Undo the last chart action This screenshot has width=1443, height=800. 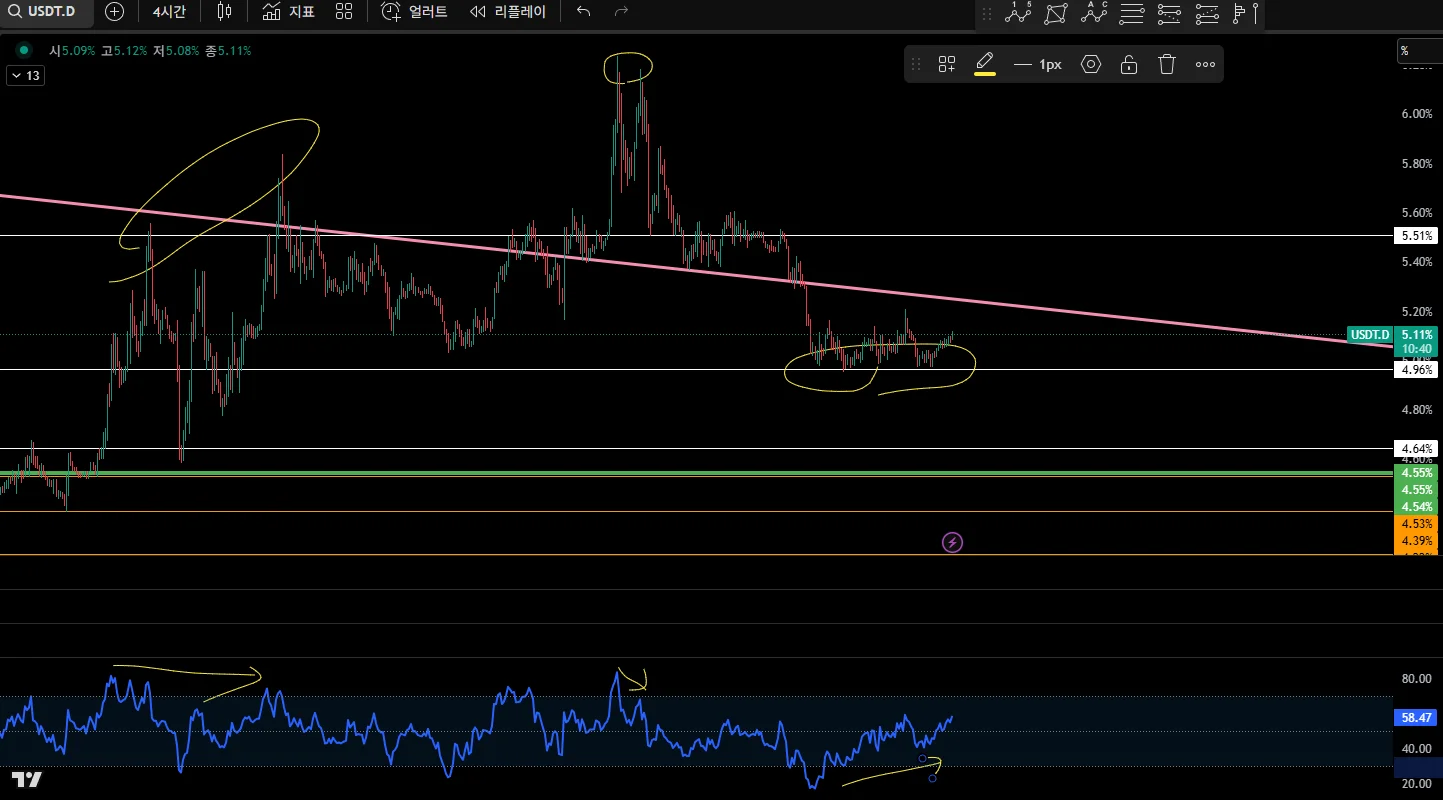[x=584, y=12]
